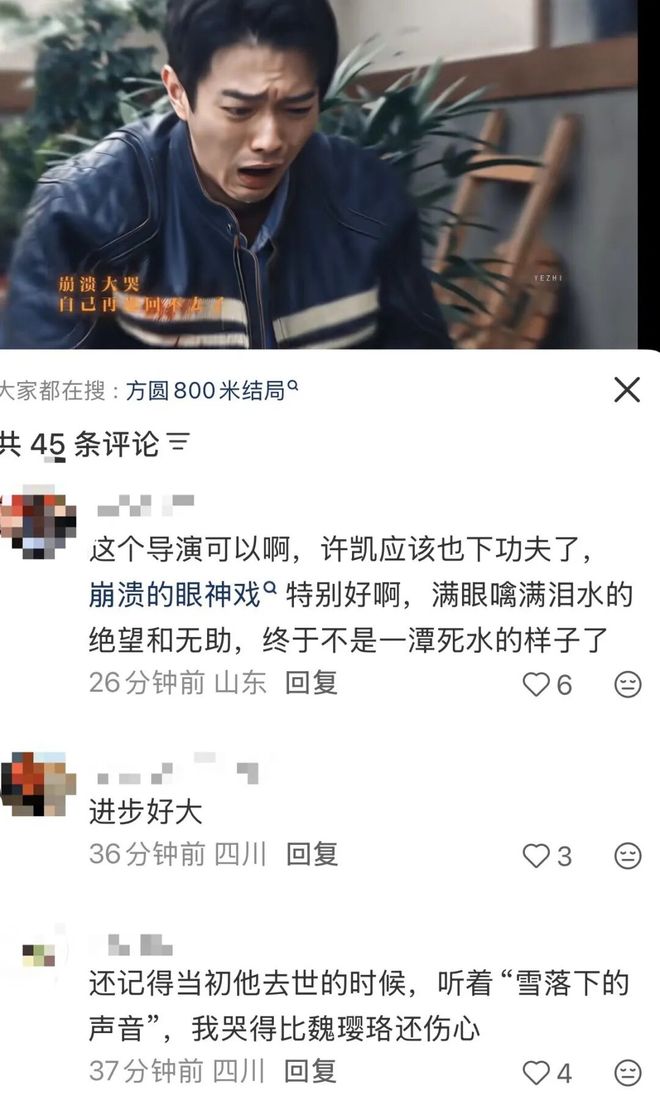Tap dislike face on 许凯 comment

pos(627,684)
